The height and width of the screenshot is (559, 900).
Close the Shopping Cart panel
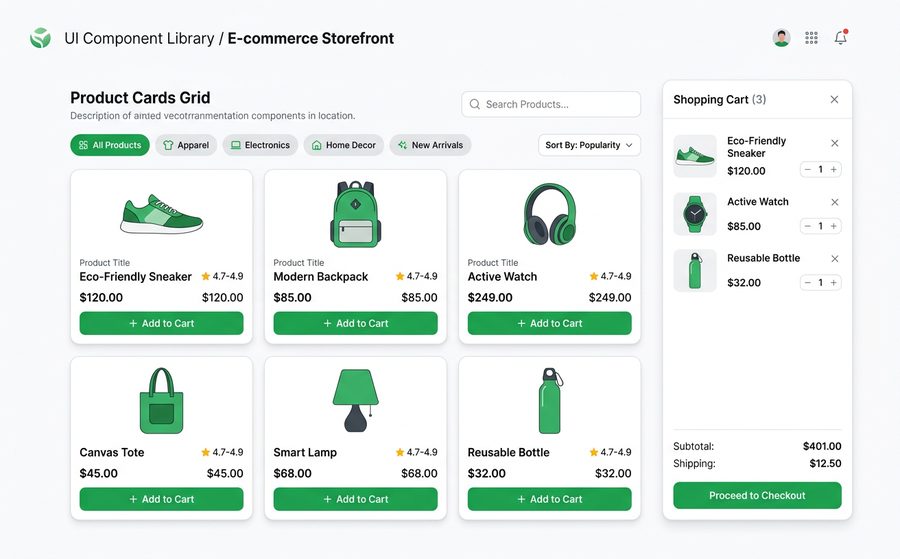click(x=835, y=99)
